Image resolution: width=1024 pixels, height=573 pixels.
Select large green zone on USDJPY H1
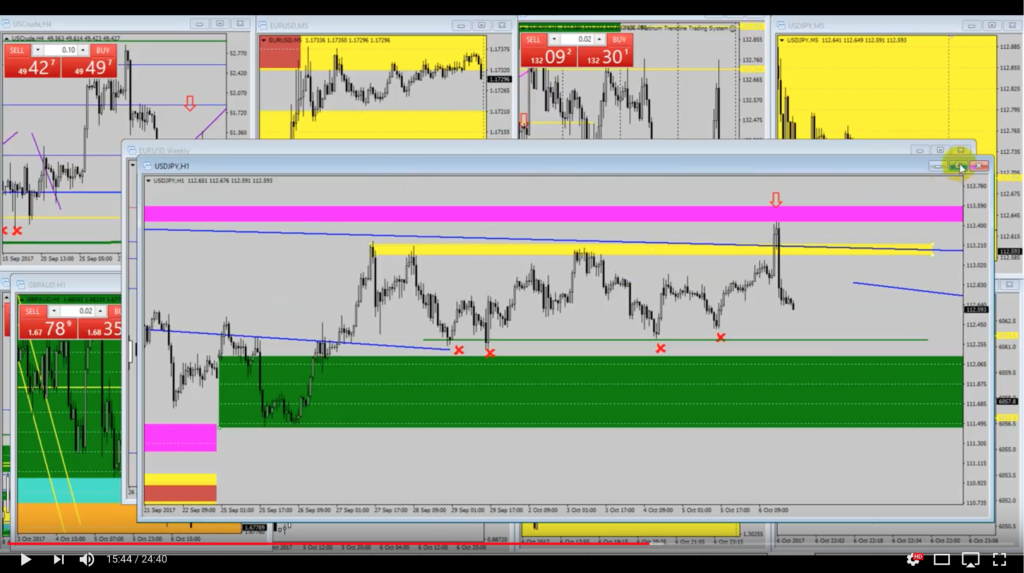[x=590, y=391]
